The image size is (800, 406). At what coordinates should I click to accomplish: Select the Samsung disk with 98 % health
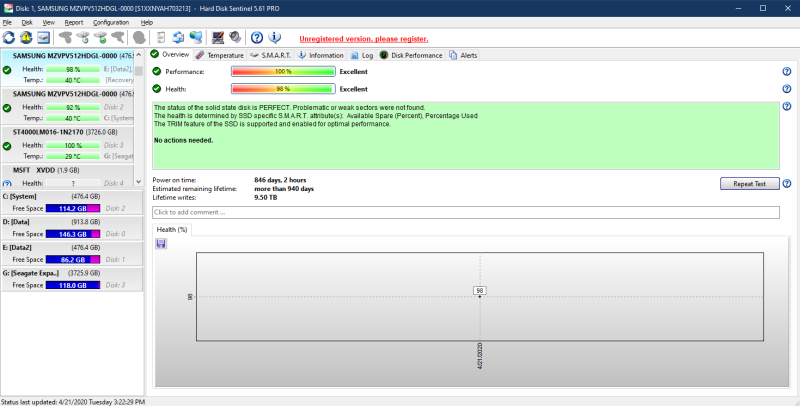tap(67, 68)
